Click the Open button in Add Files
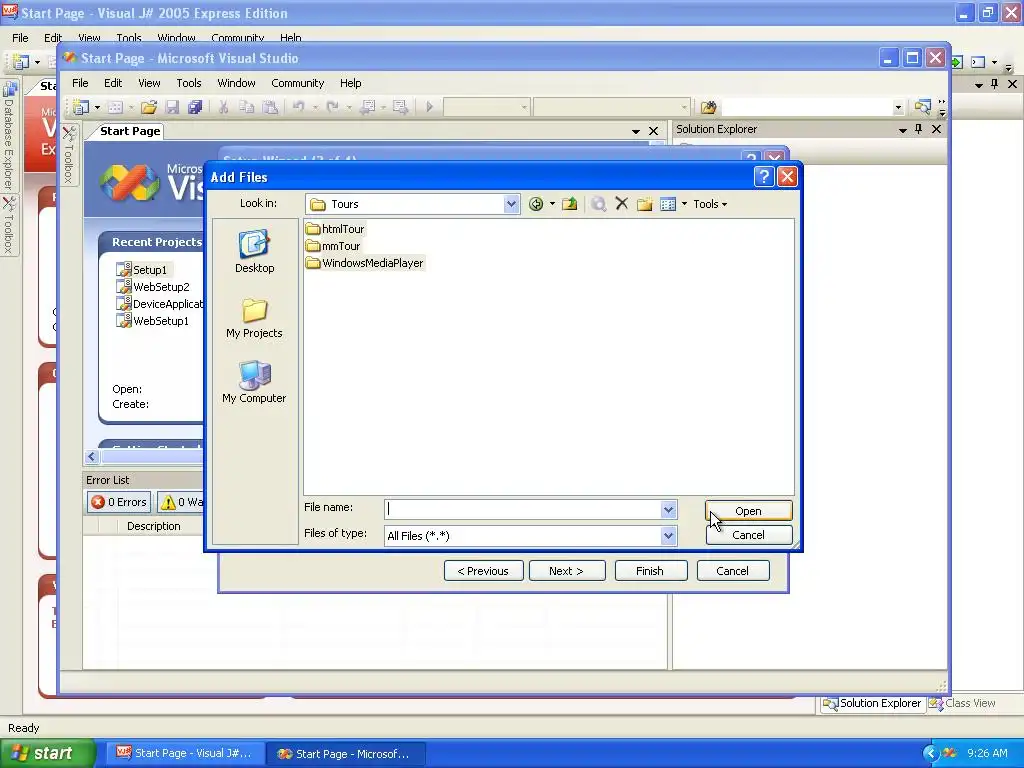 point(748,511)
